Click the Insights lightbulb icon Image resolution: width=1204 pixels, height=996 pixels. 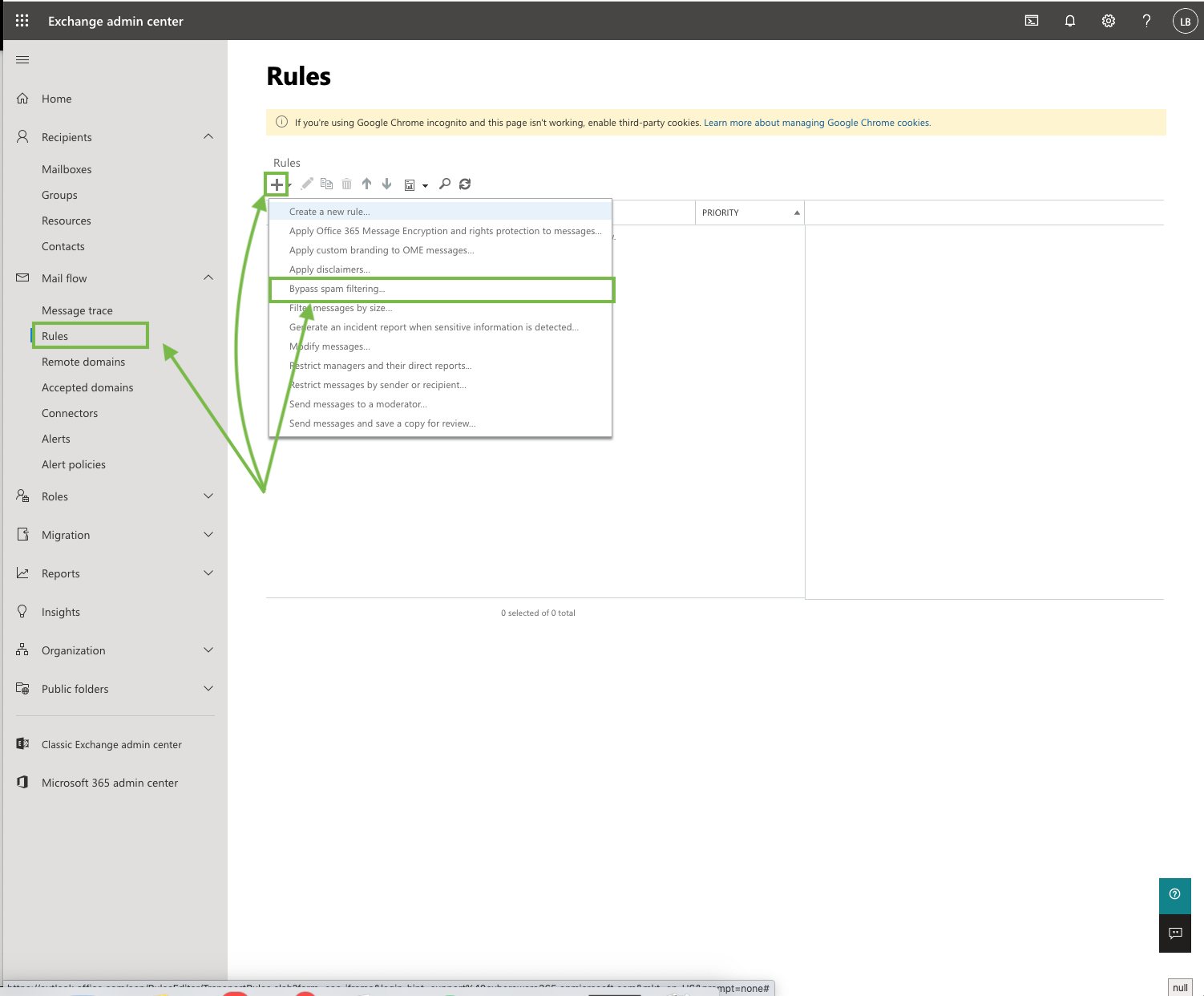tap(22, 612)
